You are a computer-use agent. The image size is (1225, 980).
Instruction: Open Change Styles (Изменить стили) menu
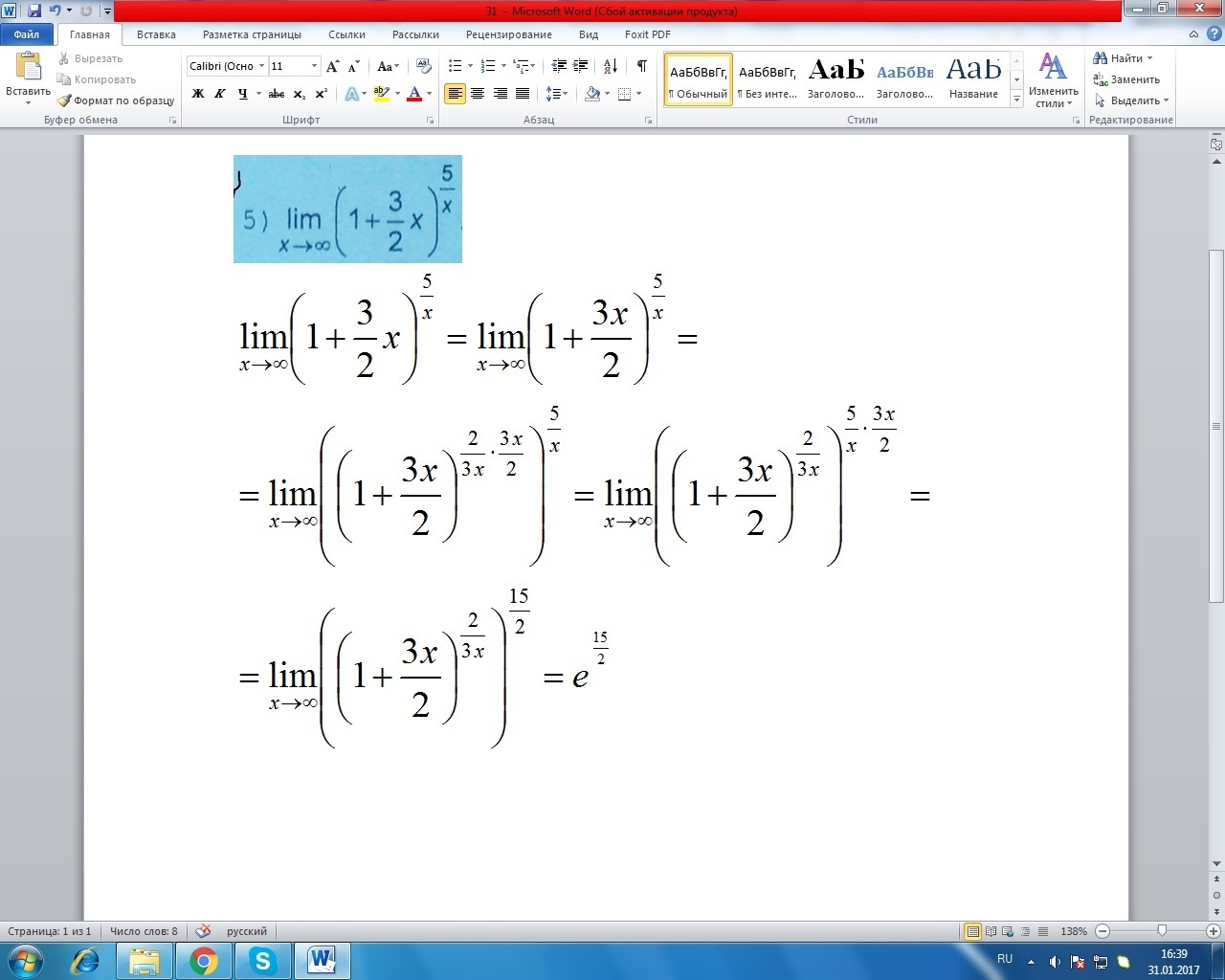1054,80
